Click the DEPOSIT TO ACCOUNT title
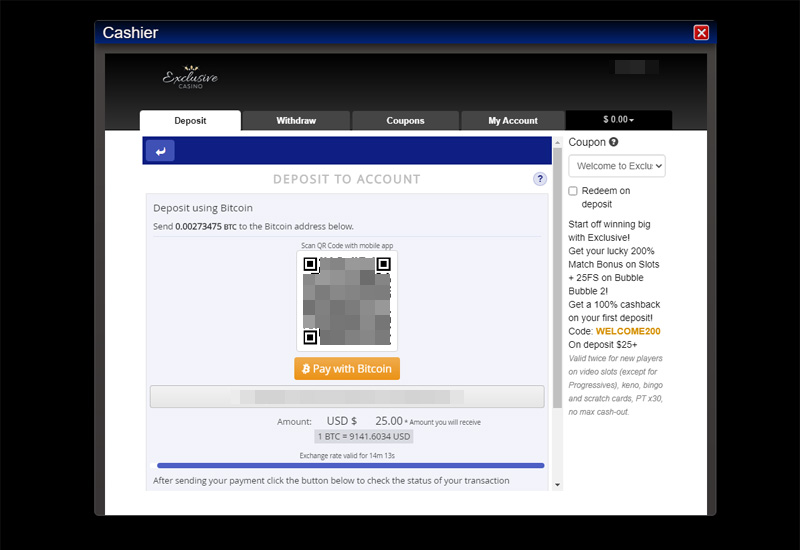This screenshot has height=550, width=800. 347,179
